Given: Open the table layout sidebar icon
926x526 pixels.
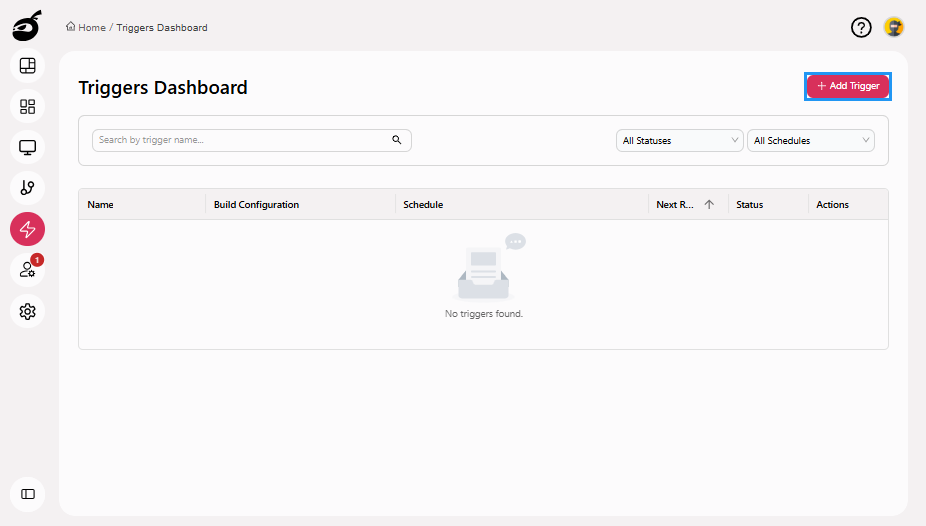Looking at the screenshot, I should click(x=28, y=66).
